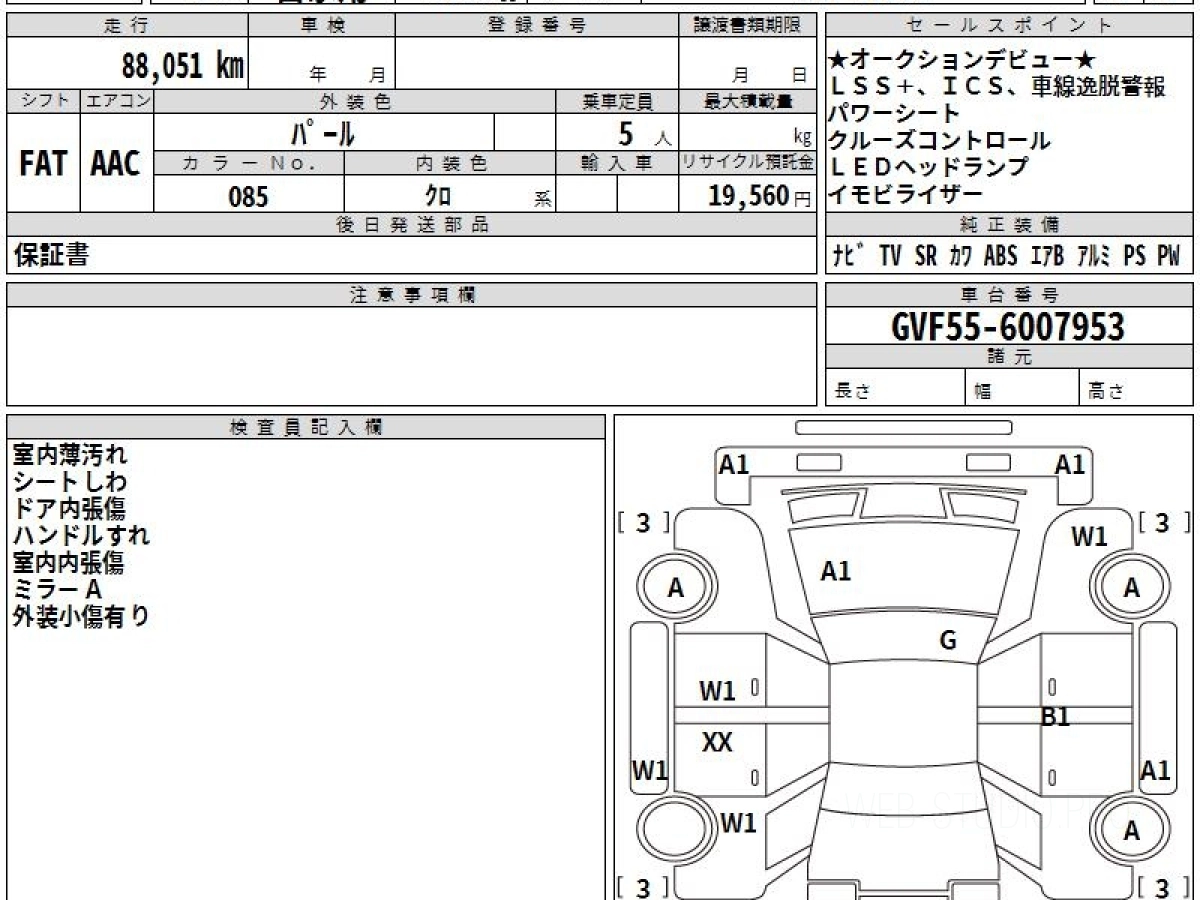Click the XX mark on left door
1200x900 pixels.
pyautogui.click(x=717, y=742)
